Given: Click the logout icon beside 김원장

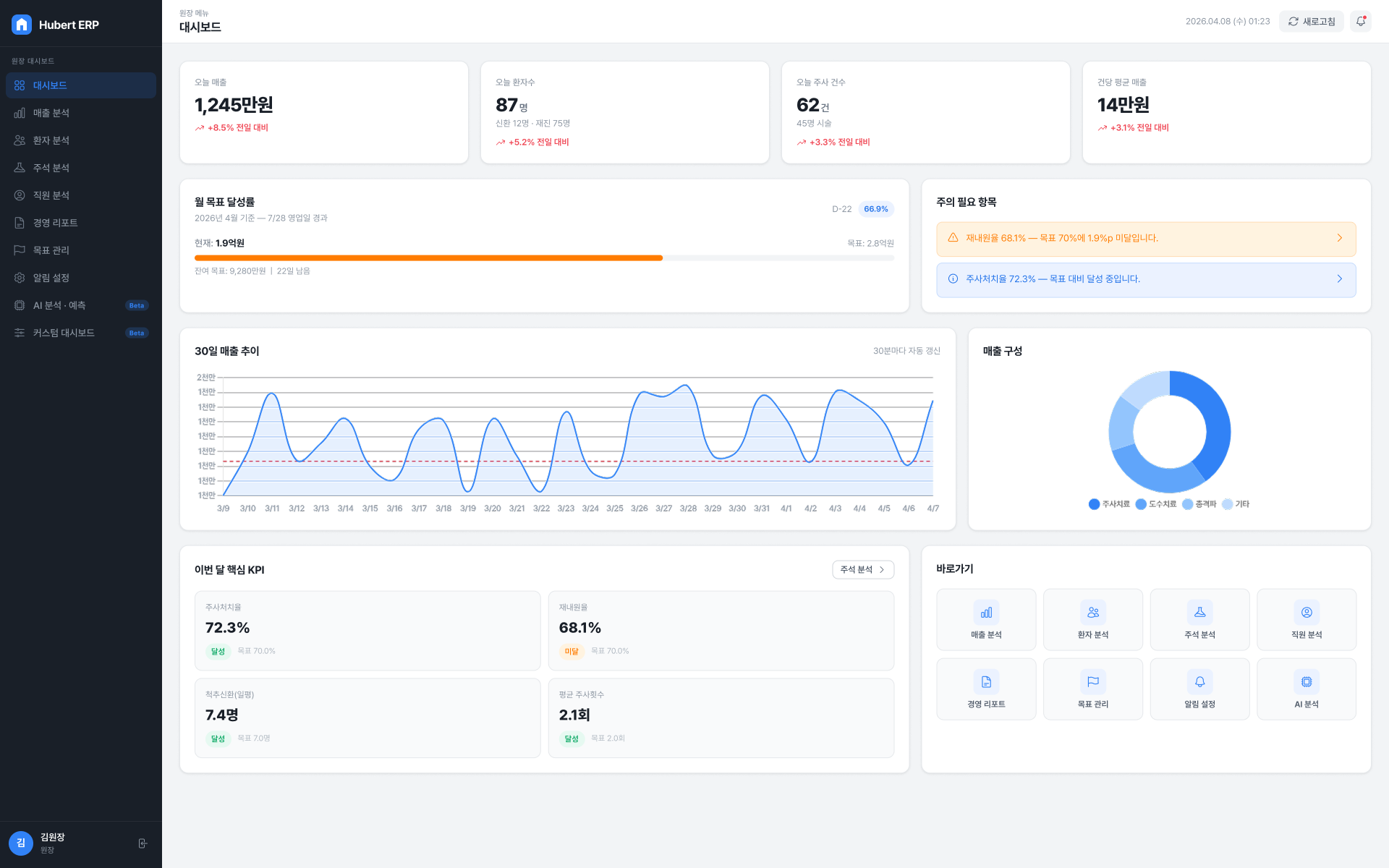Looking at the screenshot, I should [143, 843].
